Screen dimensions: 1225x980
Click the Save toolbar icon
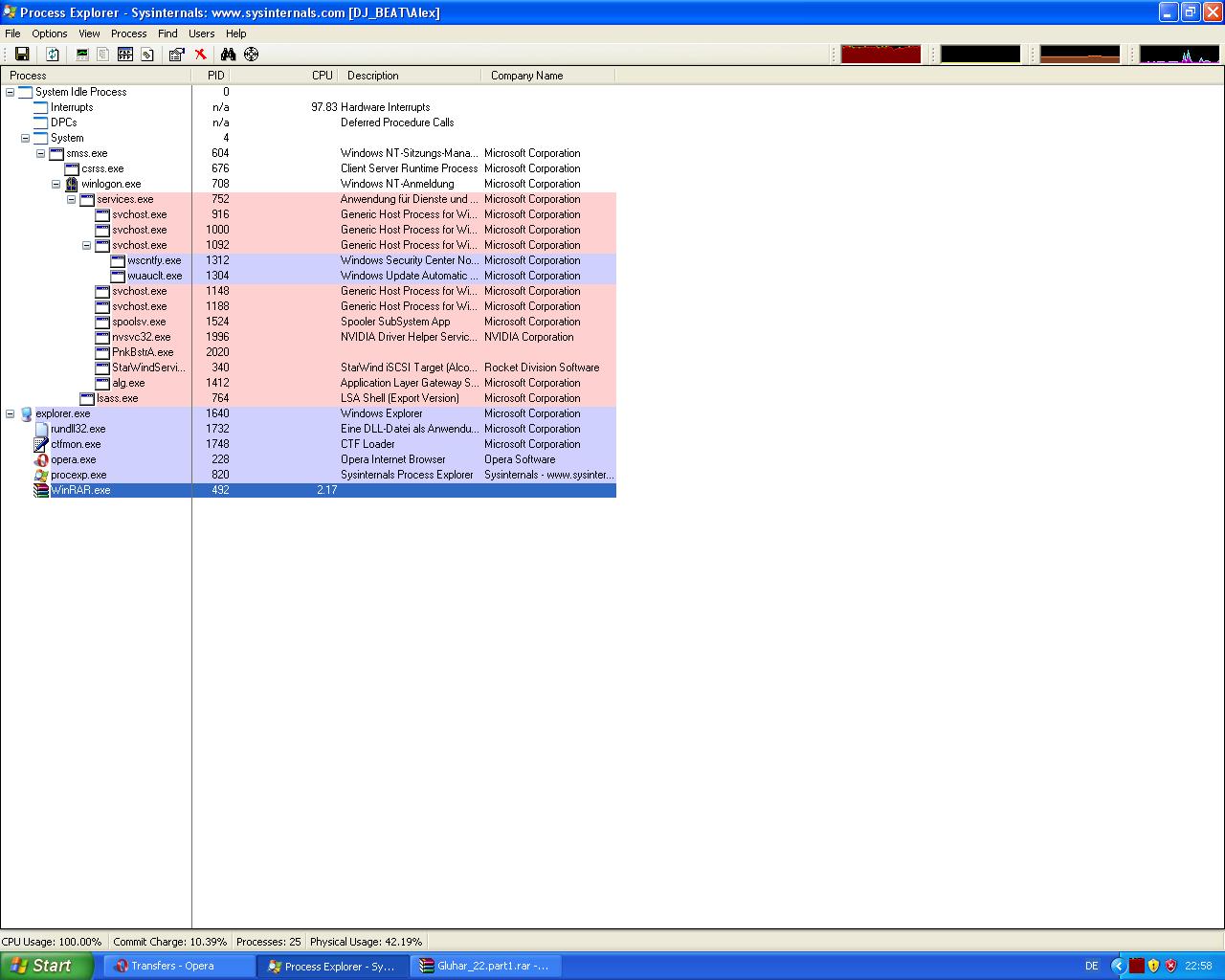pos(21,55)
